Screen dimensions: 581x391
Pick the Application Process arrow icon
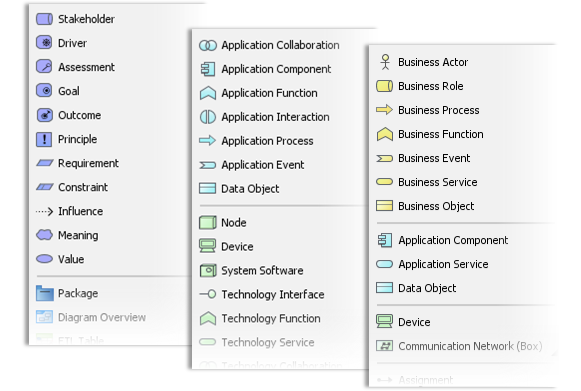click(x=208, y=141)
